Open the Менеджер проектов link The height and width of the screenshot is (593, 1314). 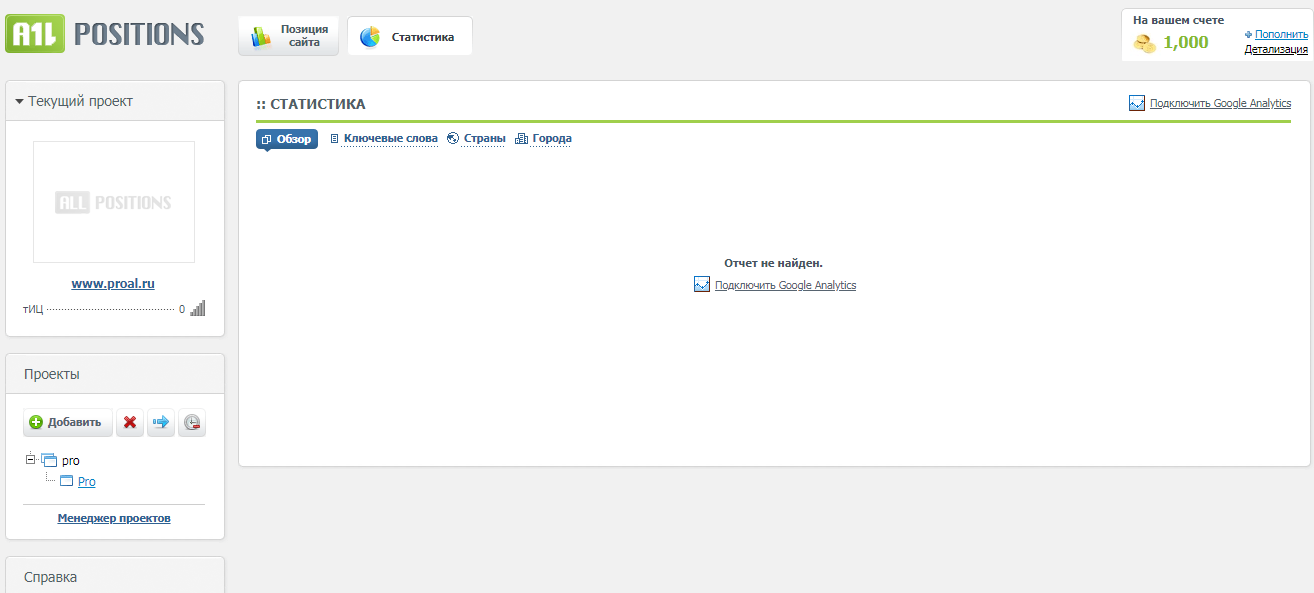(114, 518)
